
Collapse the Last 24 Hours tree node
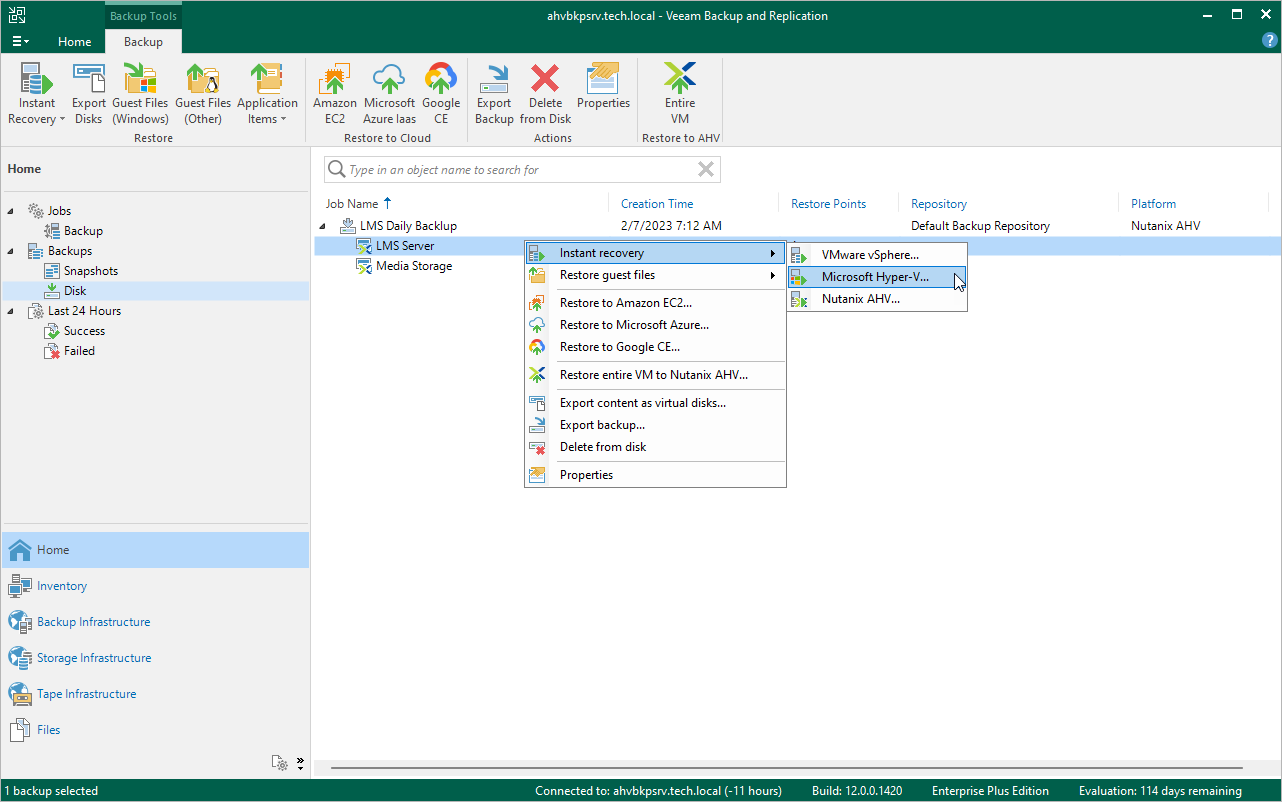(x=13, y=311)
